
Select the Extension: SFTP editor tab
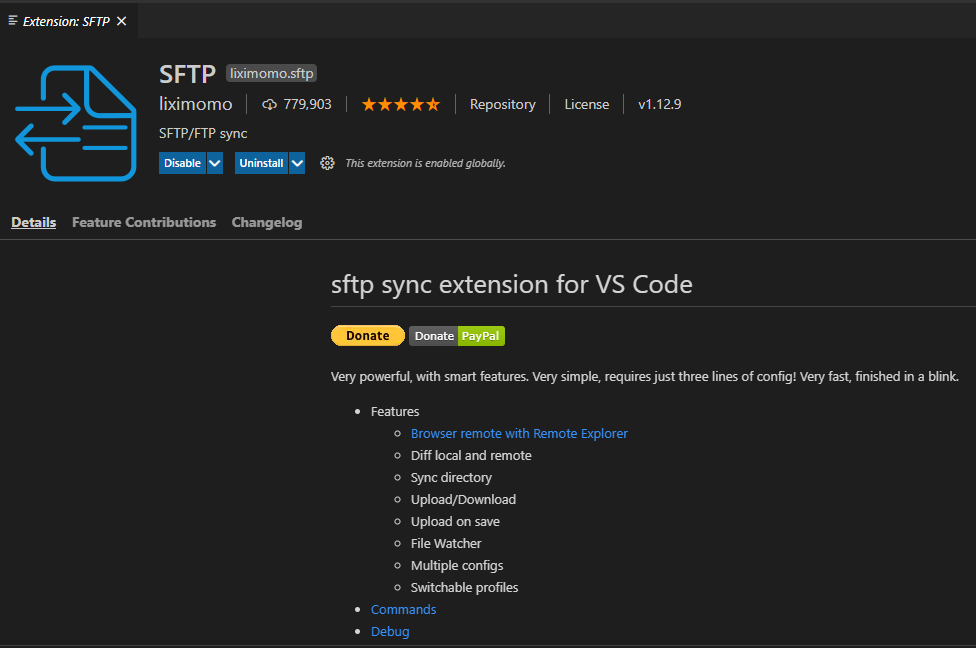(67, 21)
